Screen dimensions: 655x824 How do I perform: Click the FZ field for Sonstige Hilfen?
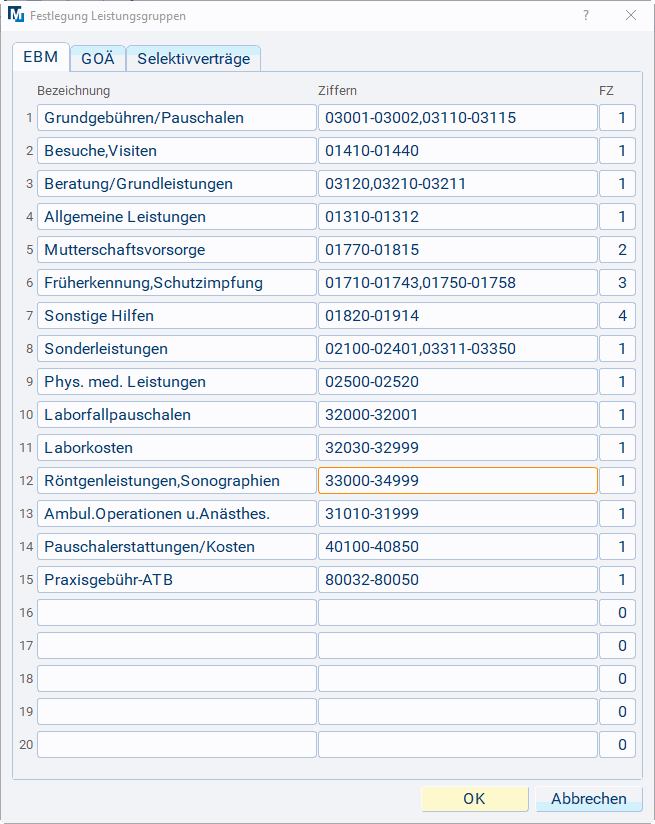[618, 316]
